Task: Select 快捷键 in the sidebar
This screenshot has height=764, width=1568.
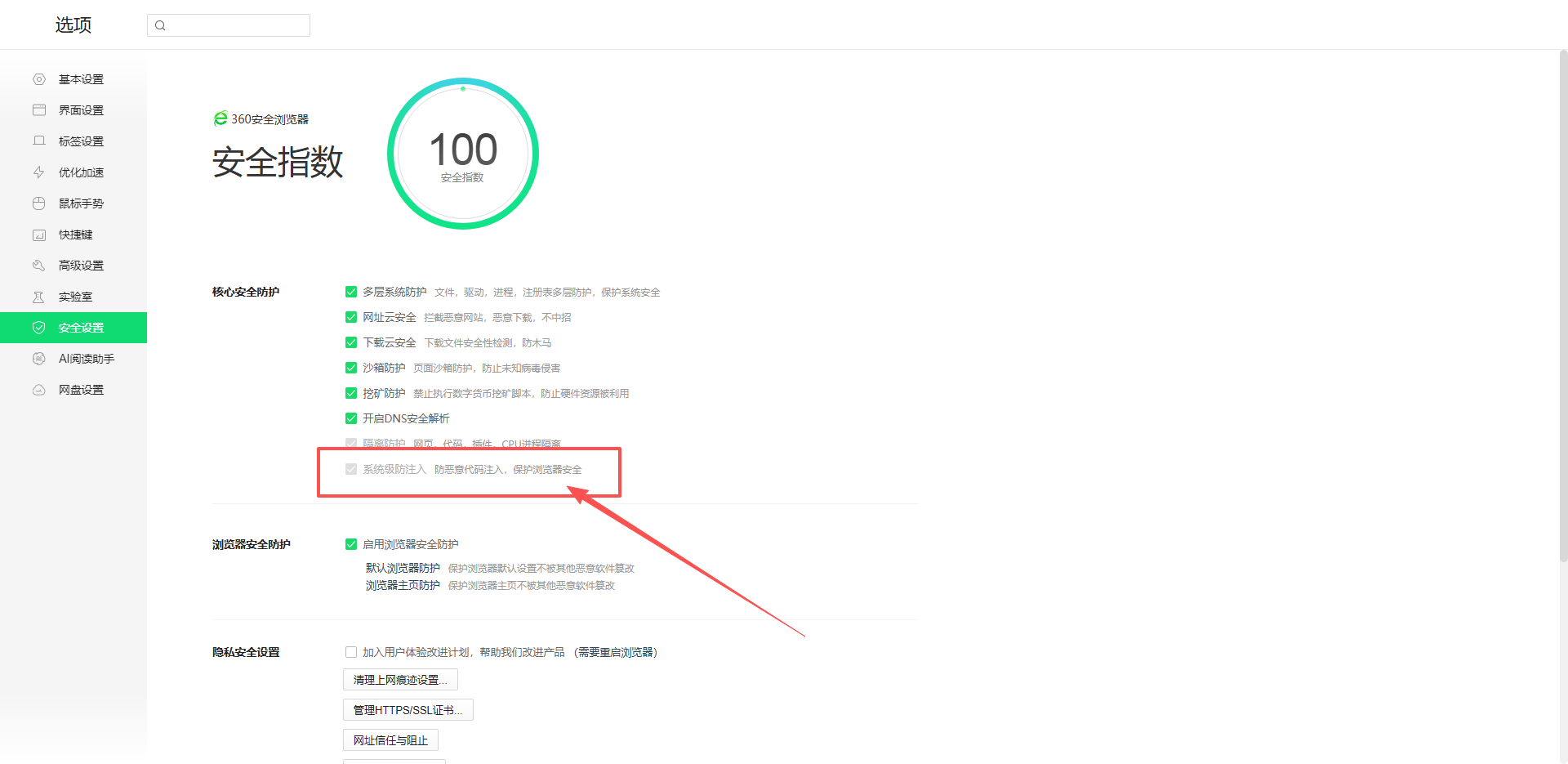Action: (73, 235)
